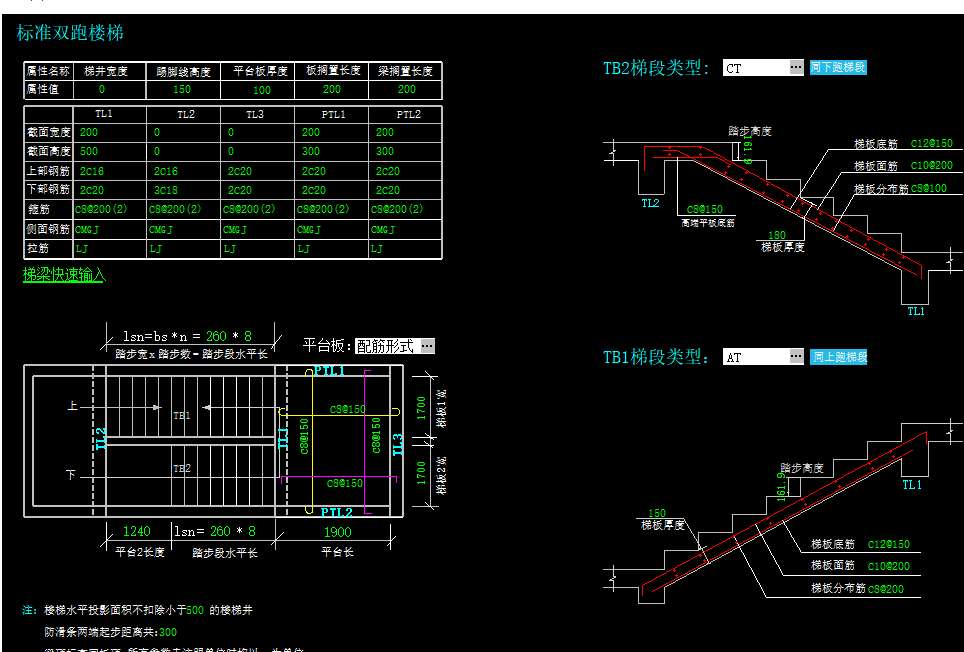Screen dimensions: 964x652
Task: Click the 梯板2宽 value 1700
Action: pos(421,473)
